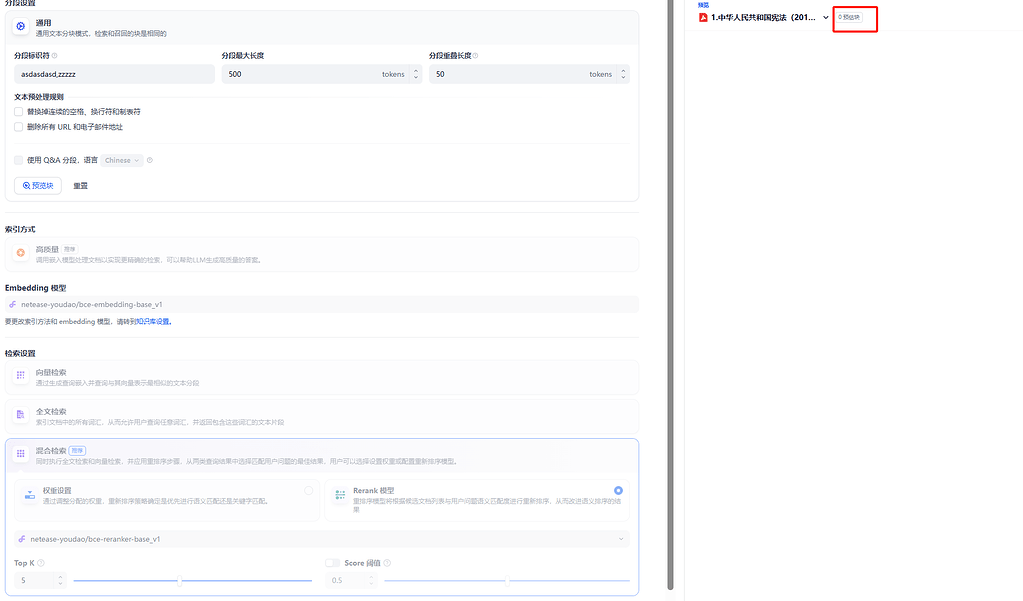Click the Top K value stepper
The height and width of the screenshot is (601, 1023).
60,580
